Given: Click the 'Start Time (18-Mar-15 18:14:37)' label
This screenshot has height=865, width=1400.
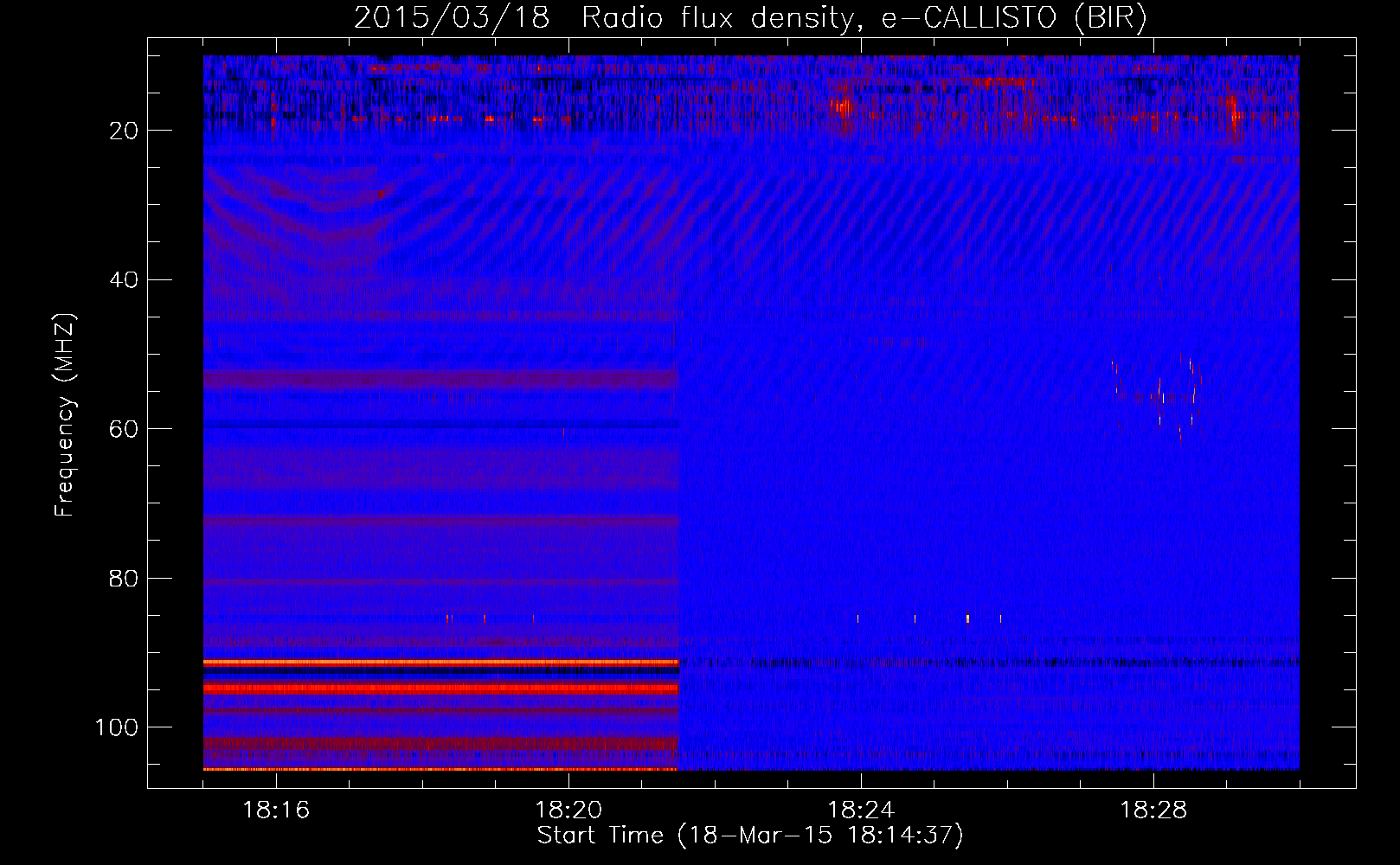Looking at the screenshot, I should [750, 836].
